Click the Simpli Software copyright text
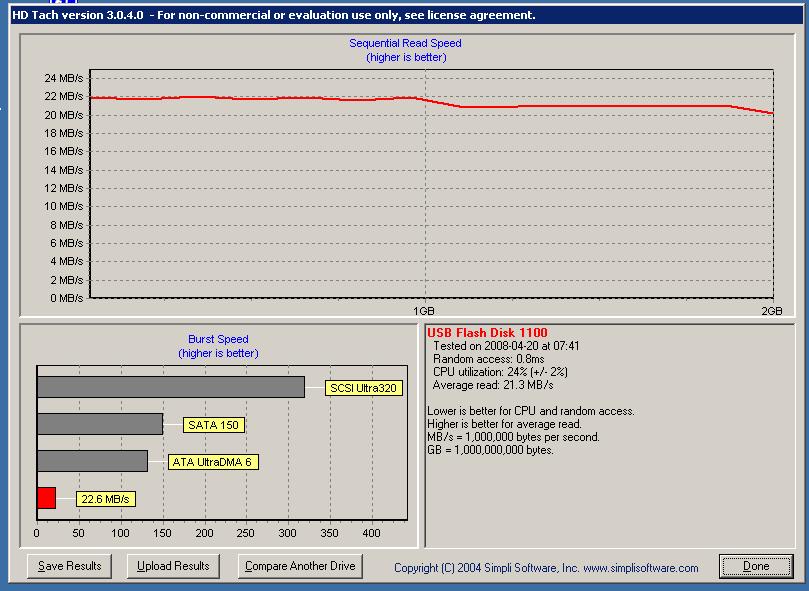Image resolution: width=809 pixels, height=591 pixels. (x=546, y=568)
